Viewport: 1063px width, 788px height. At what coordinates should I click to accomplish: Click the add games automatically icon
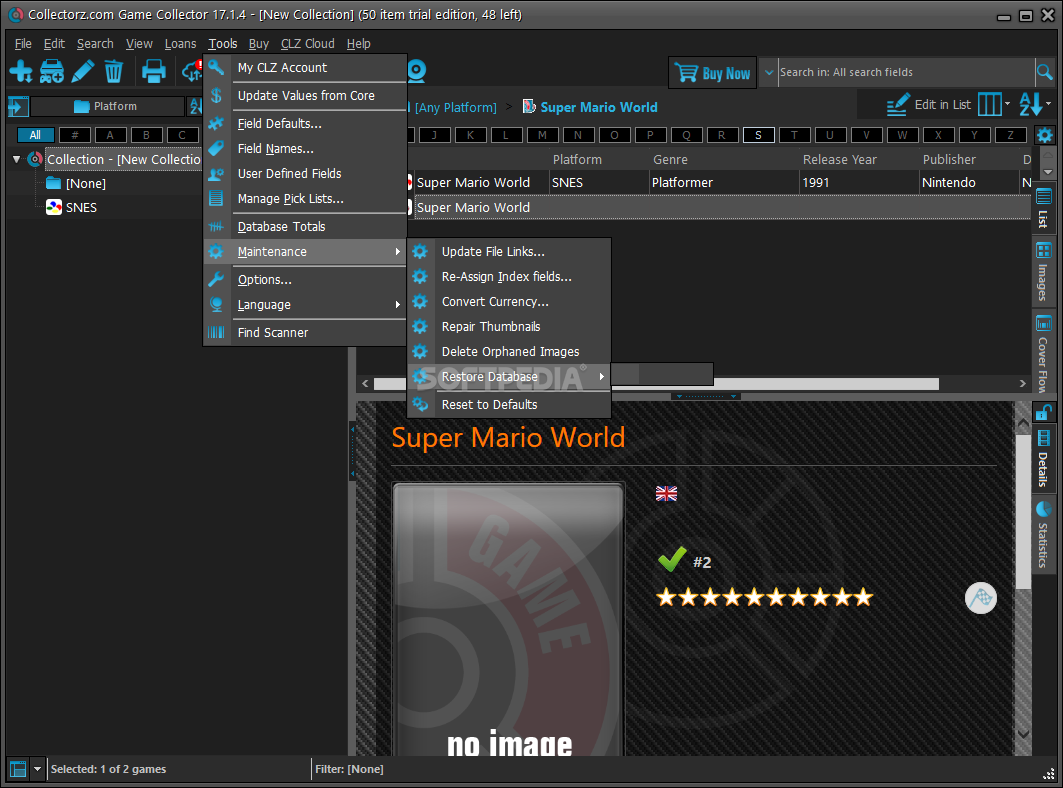tap(52, 71)
